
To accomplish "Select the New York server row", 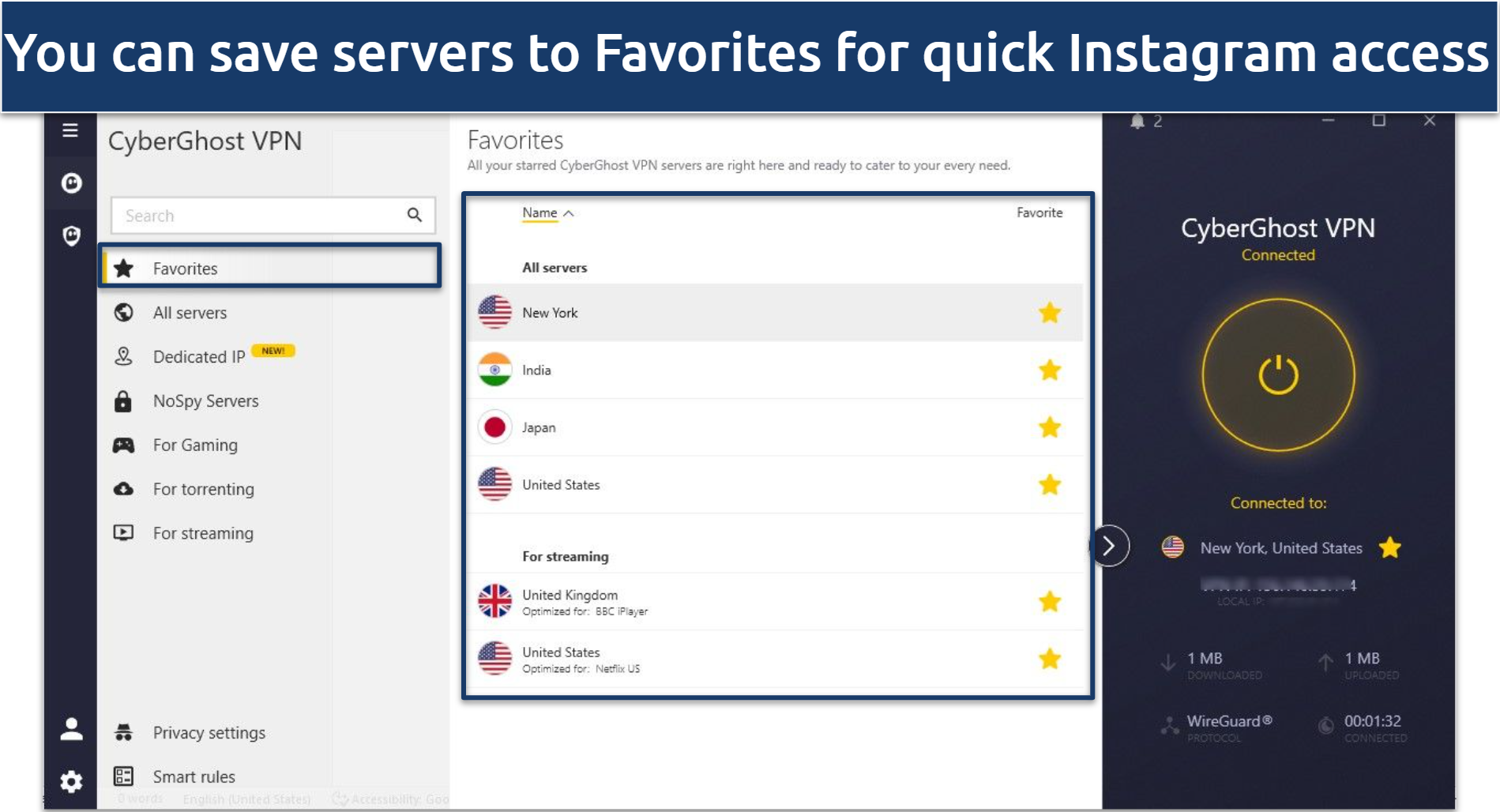I will (775, 313).
